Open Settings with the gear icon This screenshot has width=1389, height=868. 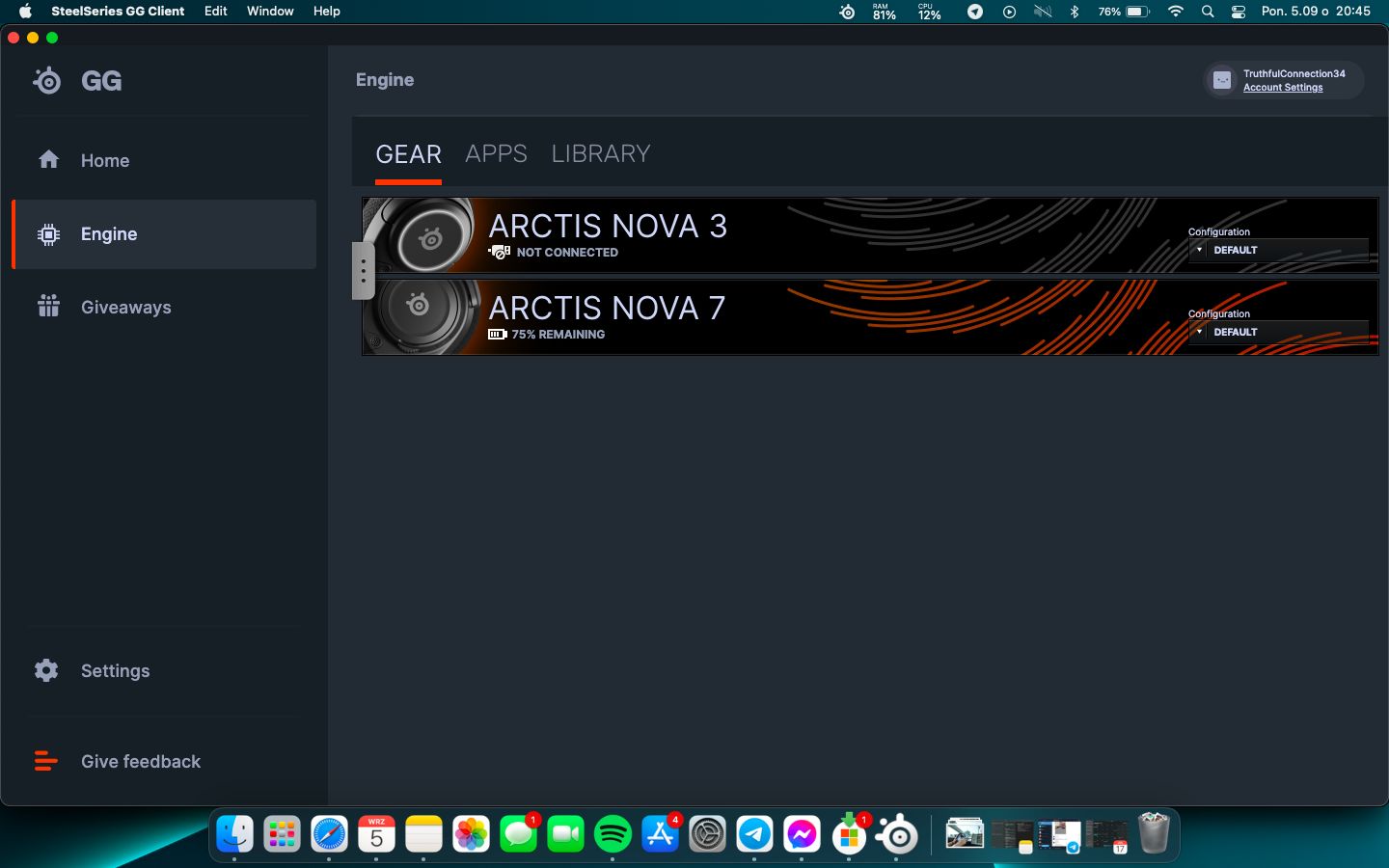coord(46,670)
